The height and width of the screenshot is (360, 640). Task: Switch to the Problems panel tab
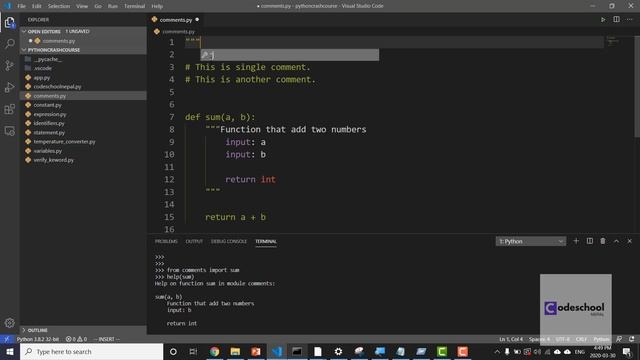tap(166, 242)
